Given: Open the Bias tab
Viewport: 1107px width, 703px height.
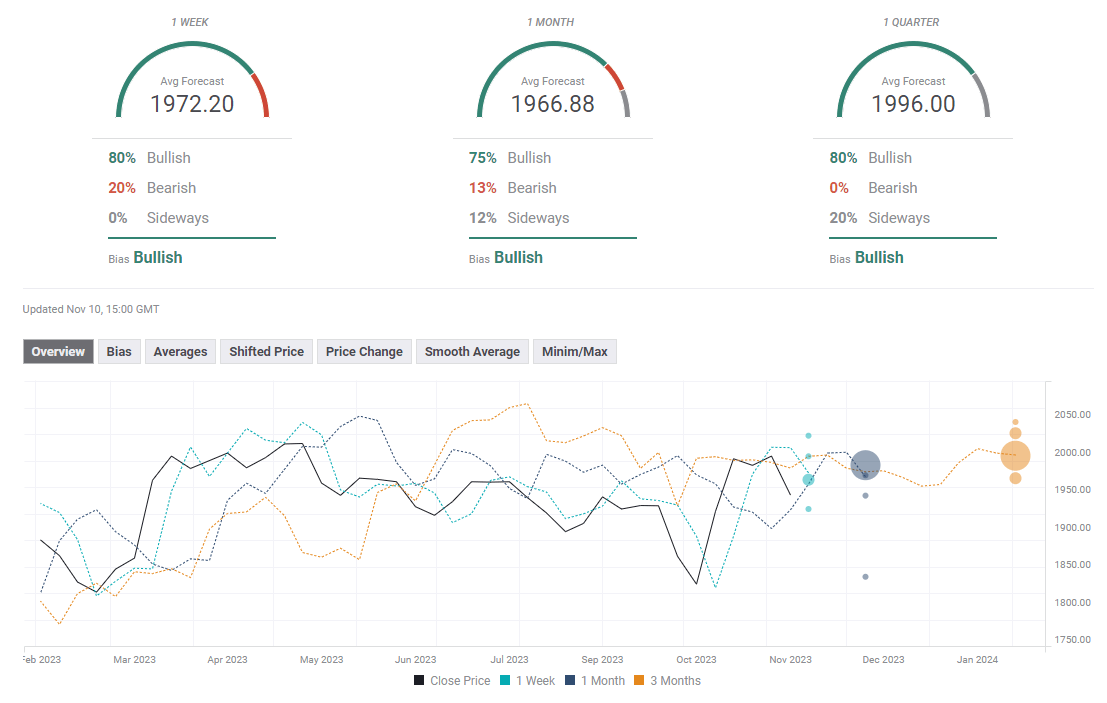Looking at the screenshot, I should coord(119,351).
